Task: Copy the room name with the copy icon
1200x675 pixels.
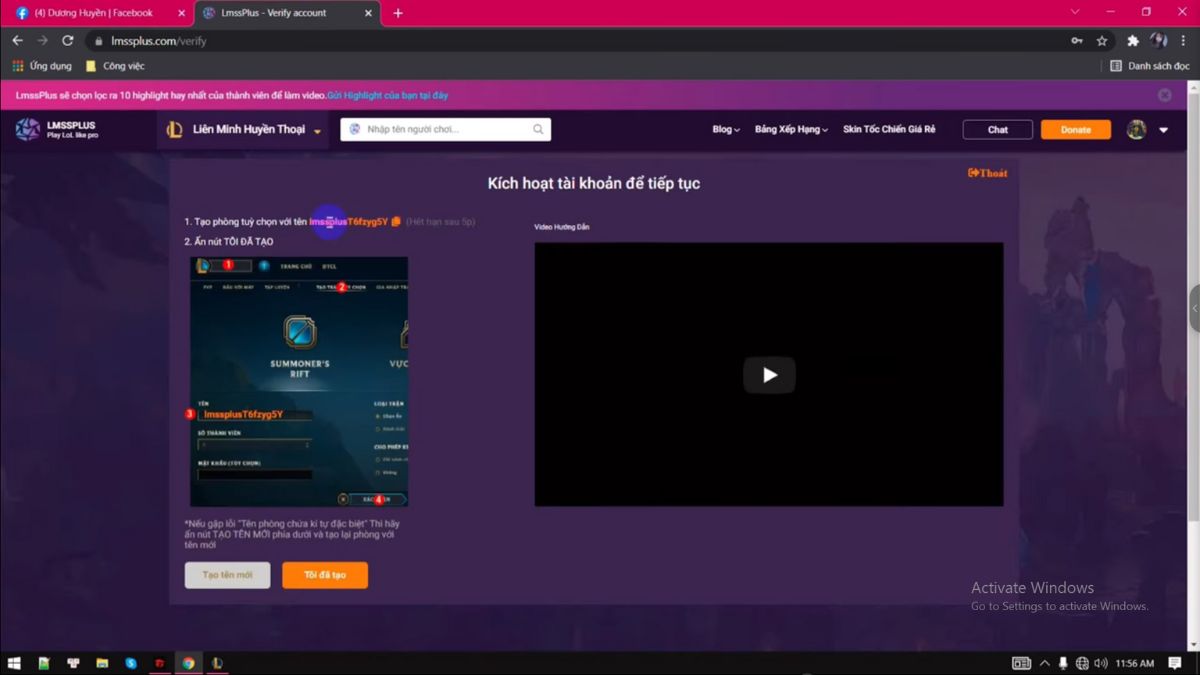Action: point(396,221)
